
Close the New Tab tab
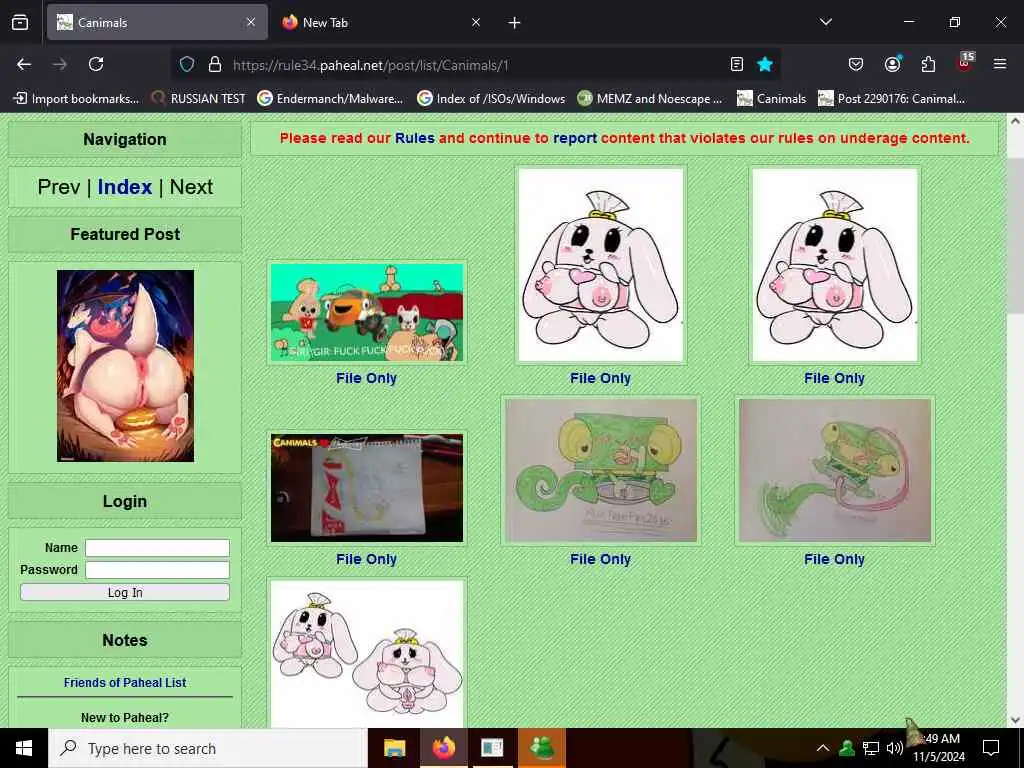pyautogui.click(x=476, y=22)
